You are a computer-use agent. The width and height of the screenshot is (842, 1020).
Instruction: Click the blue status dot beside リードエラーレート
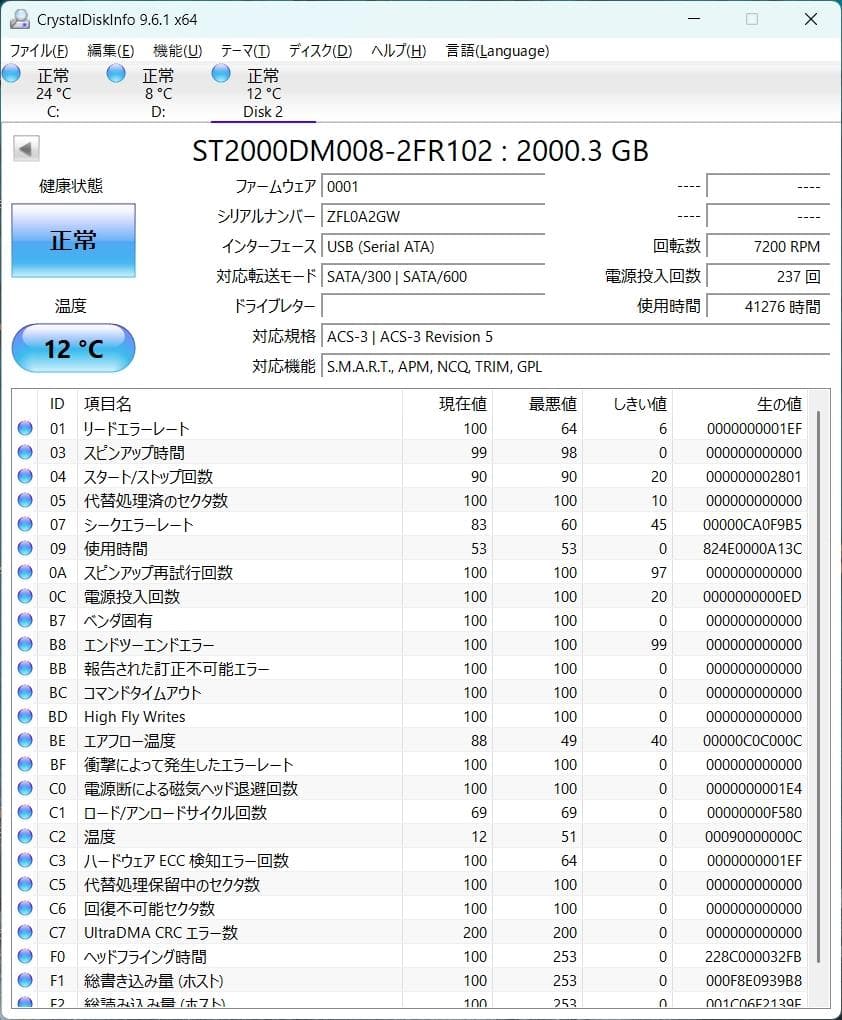[x=27, y=429]
